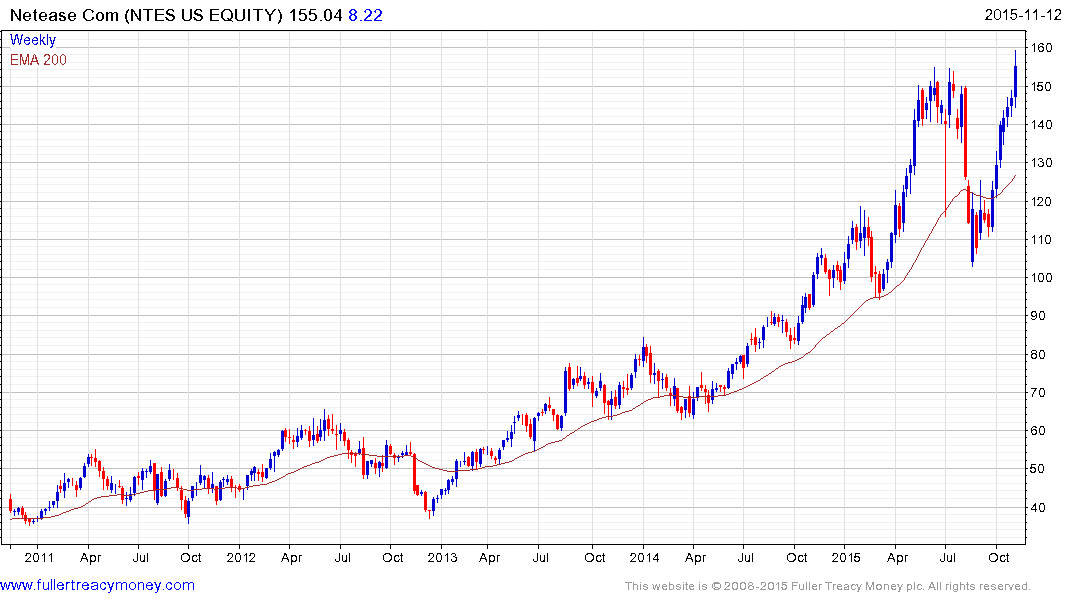The width and height of the screenshot is (1075, 600).
Task: Click the 140 price axis label
Action: click(1042, 124)
